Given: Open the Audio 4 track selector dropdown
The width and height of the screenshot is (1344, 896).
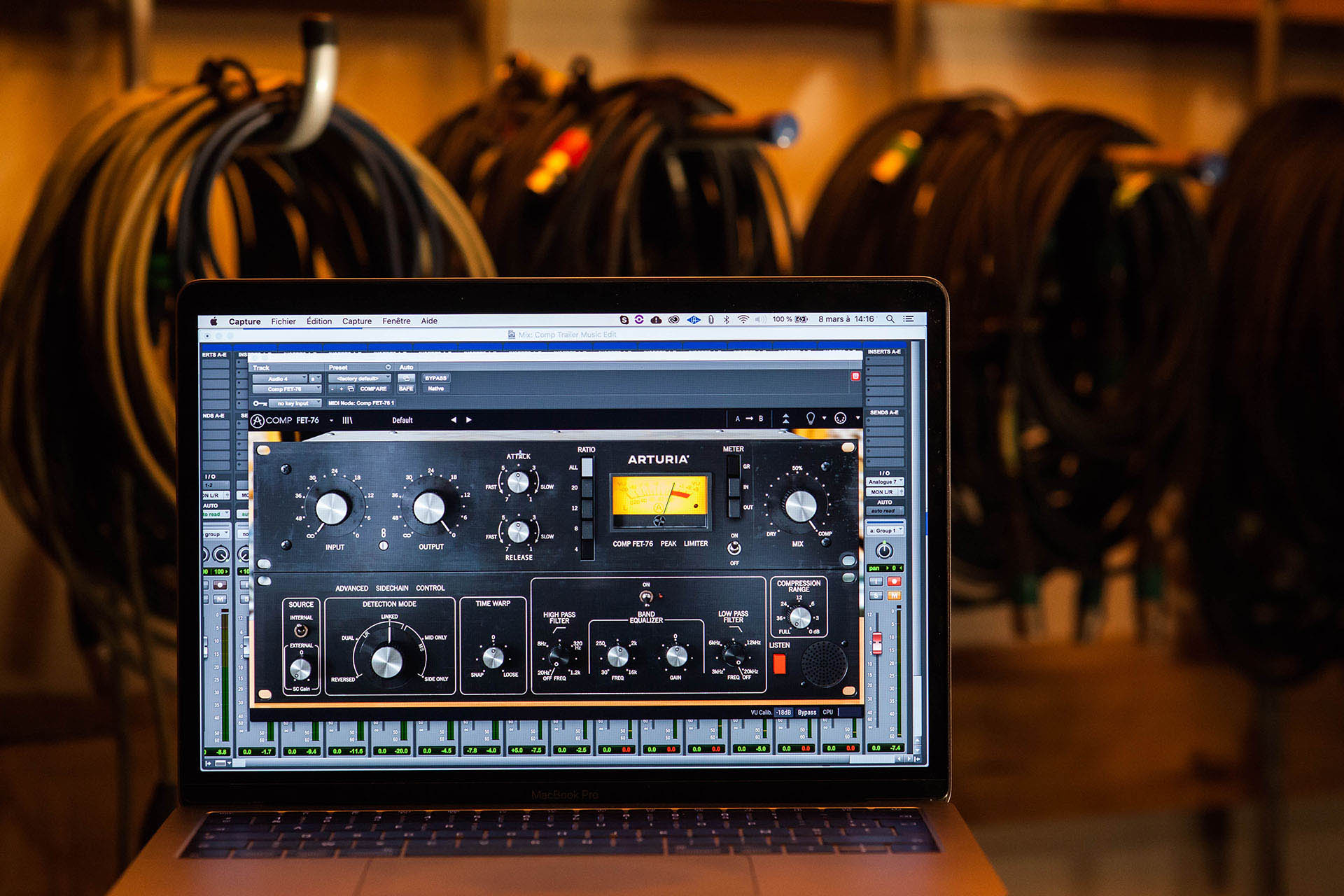Looking at the screenshot, I should coord(280,379).
